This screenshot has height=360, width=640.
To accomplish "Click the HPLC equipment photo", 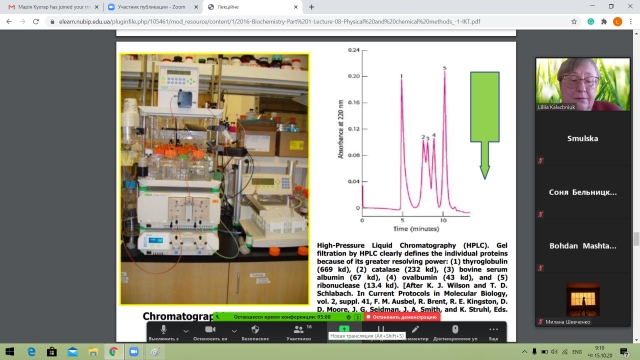I will point(215,179).
